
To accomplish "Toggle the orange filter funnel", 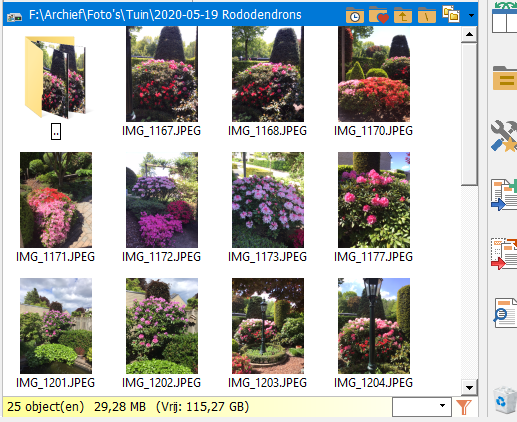I will [x=463, y=407].
